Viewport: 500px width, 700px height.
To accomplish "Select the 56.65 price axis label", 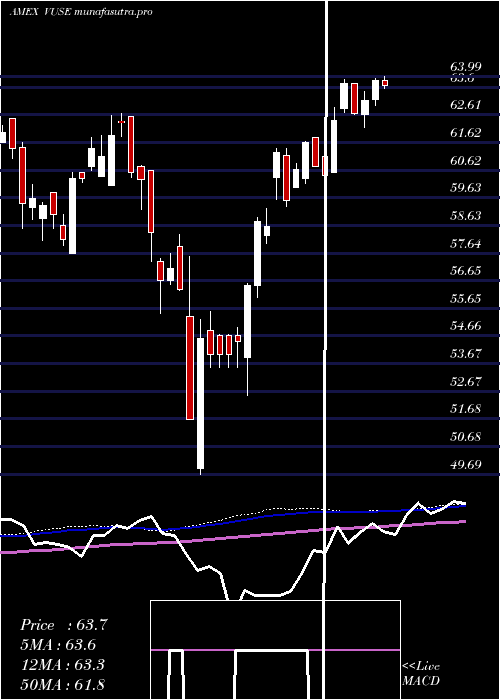I will pos(466,271).
